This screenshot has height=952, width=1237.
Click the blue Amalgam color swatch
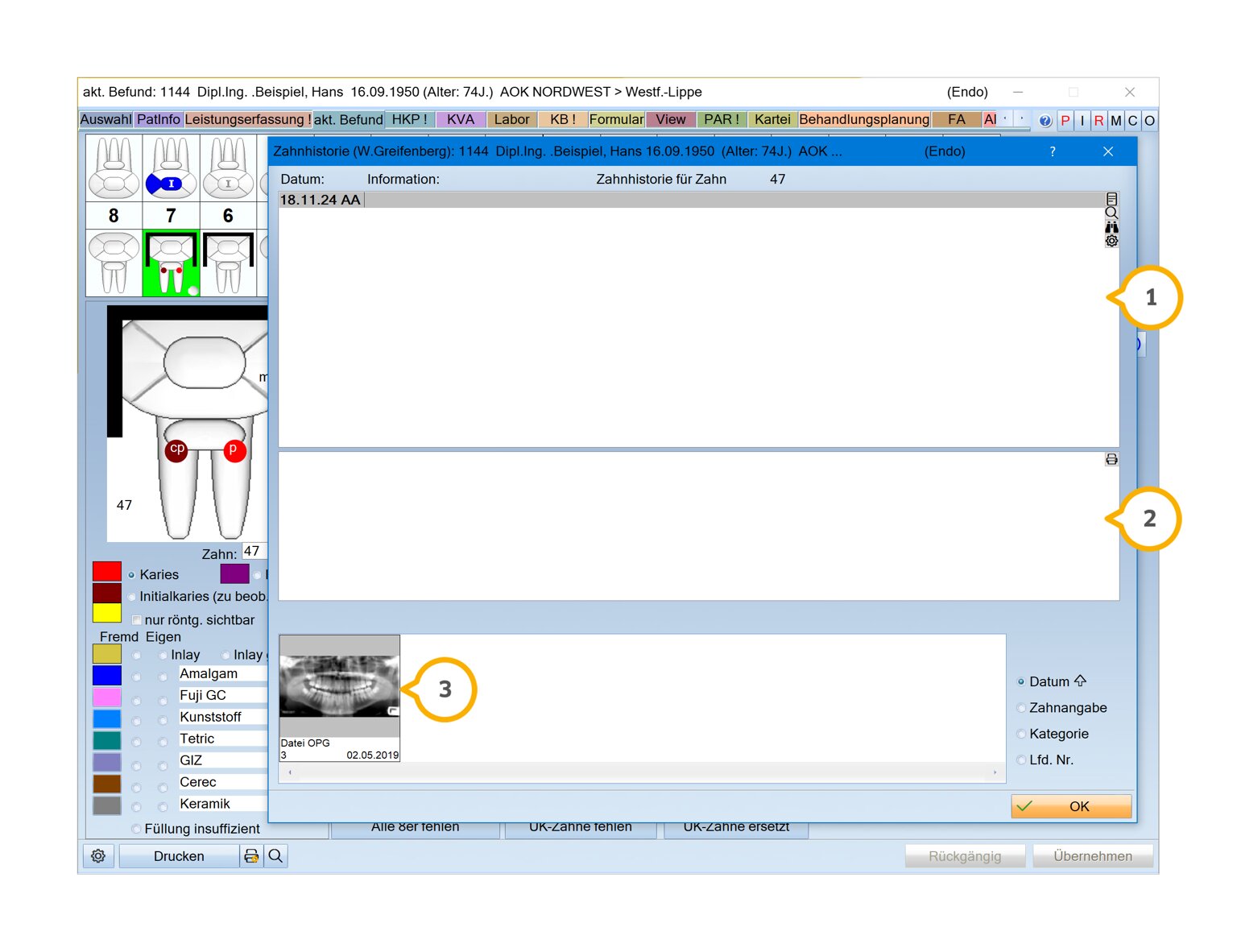(x=107, y=675)
